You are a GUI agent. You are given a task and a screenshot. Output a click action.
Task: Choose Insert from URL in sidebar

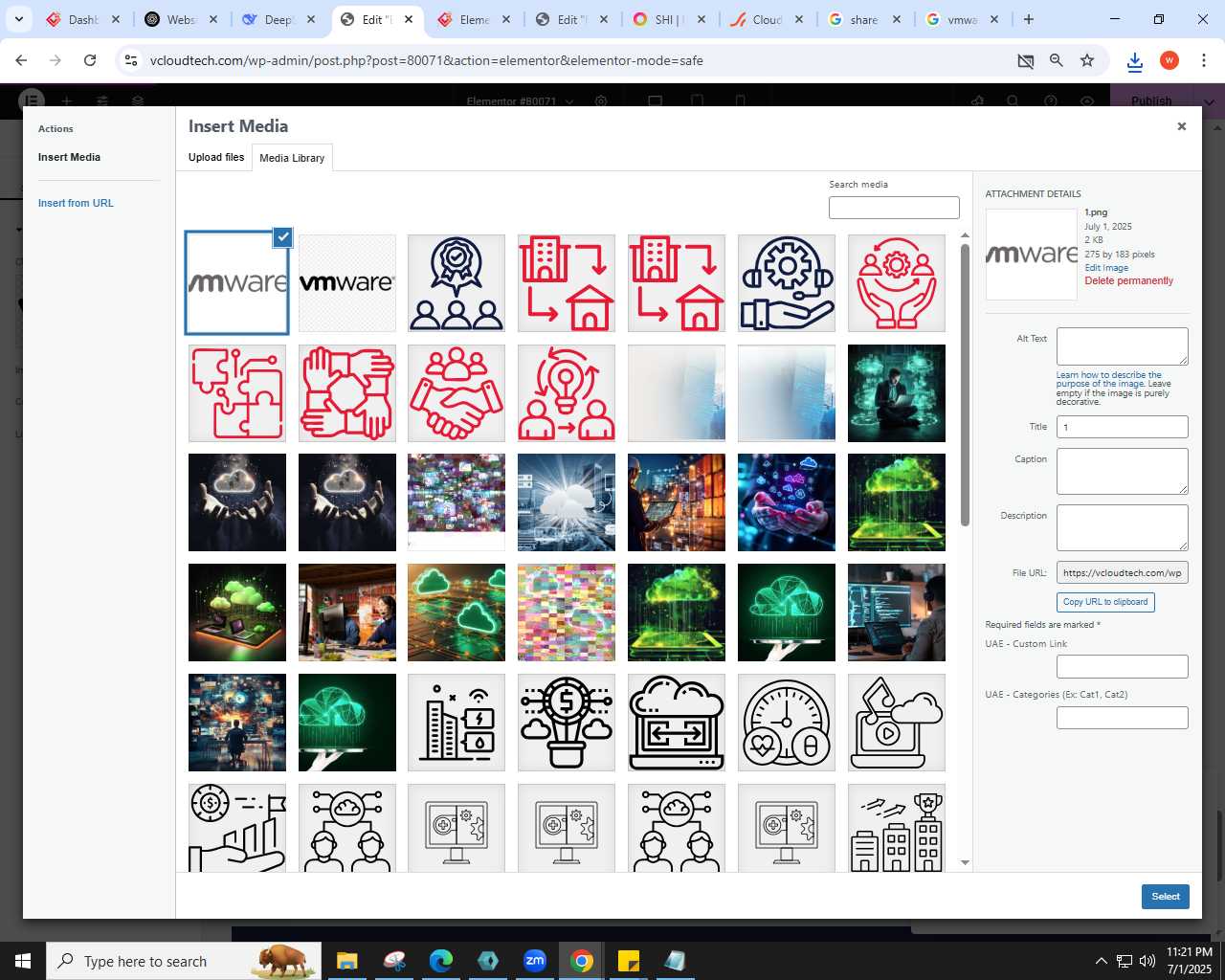76,203
